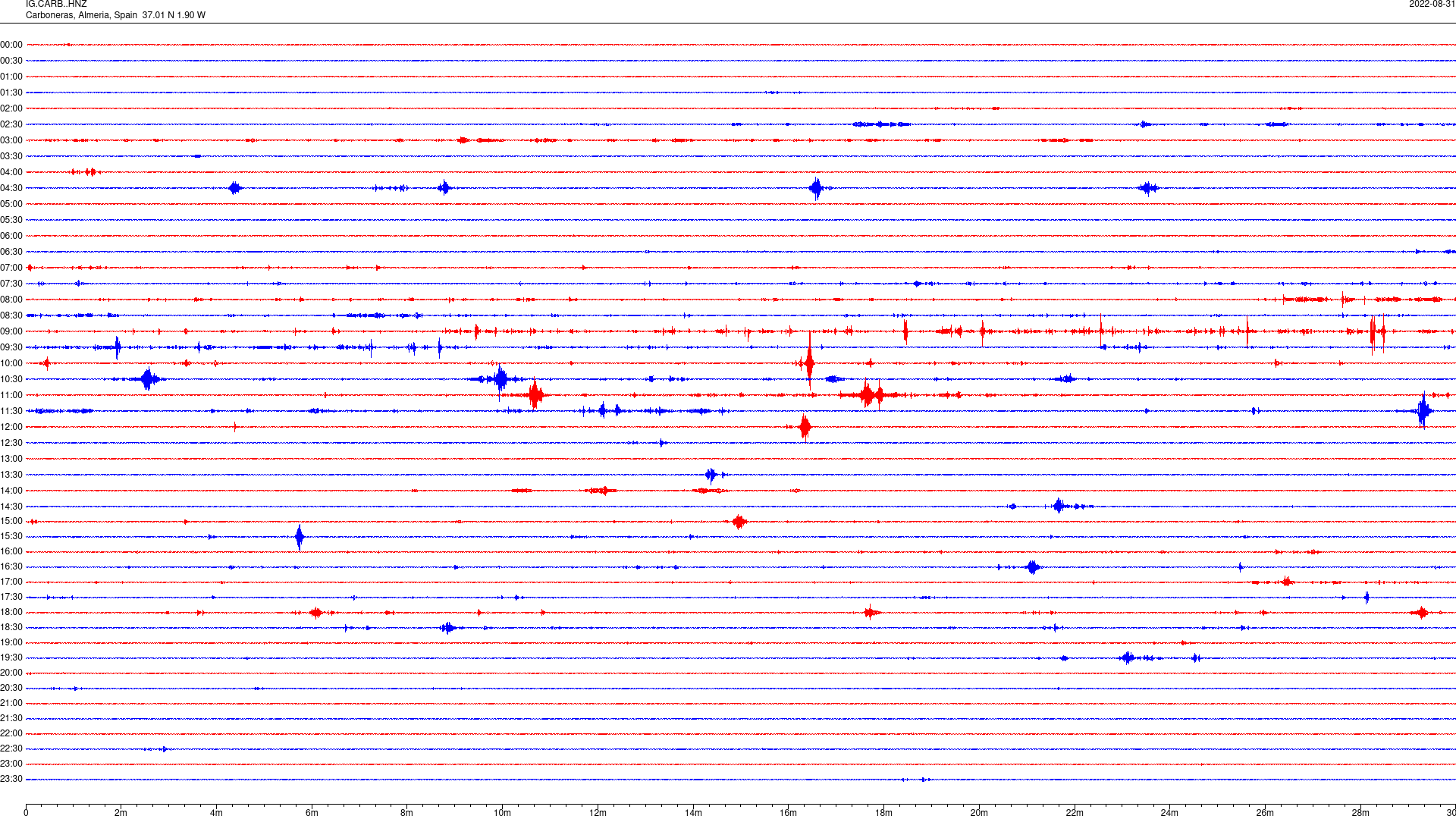This screenshot has width=1456, height=819.
Task: Click the 19:00 time label
Action: (x=11, y=642)
